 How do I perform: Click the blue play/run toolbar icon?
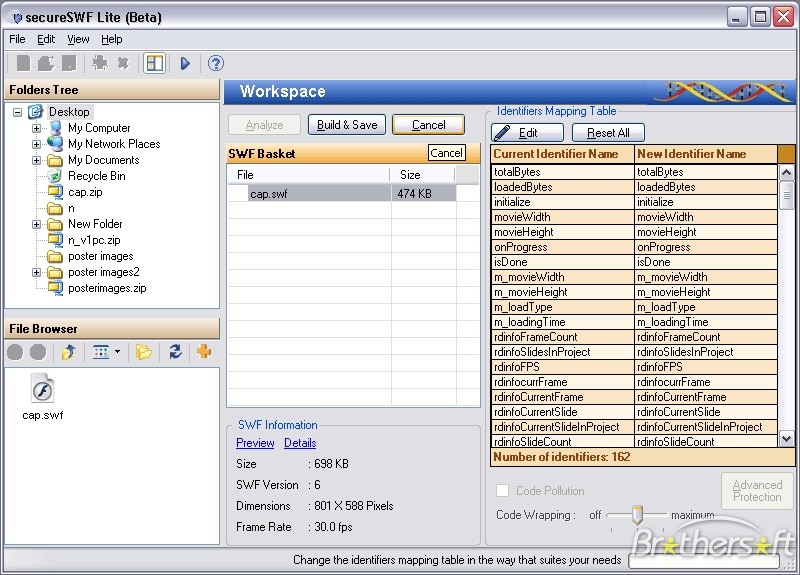click(x=185, y=63)
